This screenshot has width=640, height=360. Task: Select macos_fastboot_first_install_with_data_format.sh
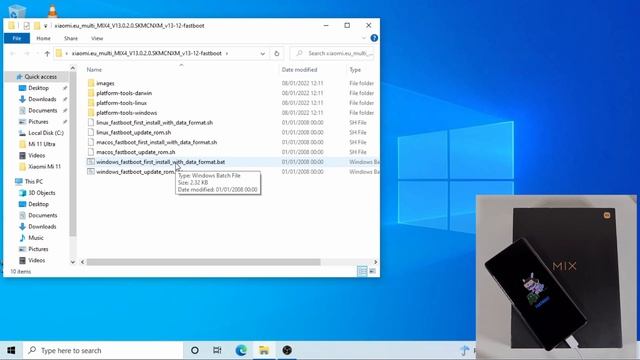[156, 142]
